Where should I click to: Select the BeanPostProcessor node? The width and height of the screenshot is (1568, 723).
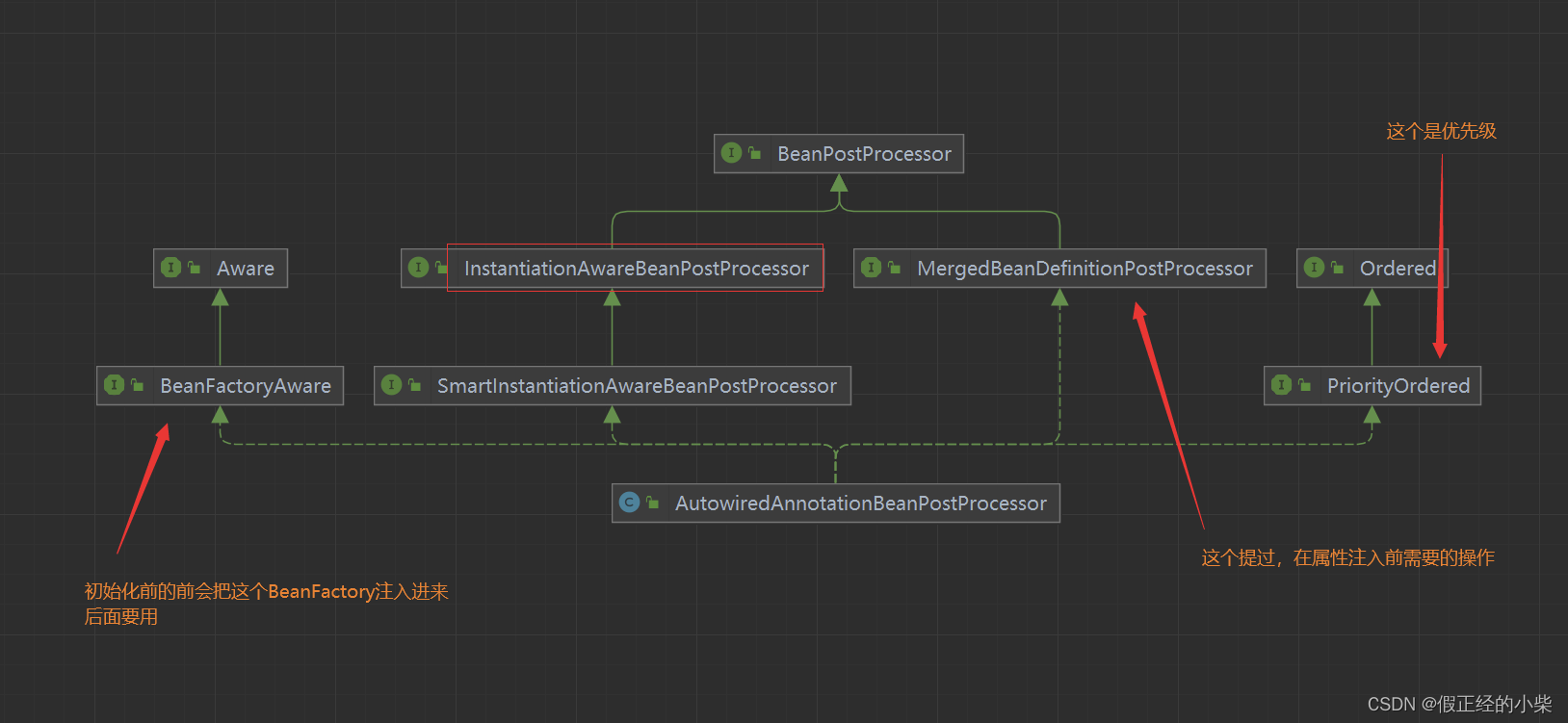click(839, 154)
